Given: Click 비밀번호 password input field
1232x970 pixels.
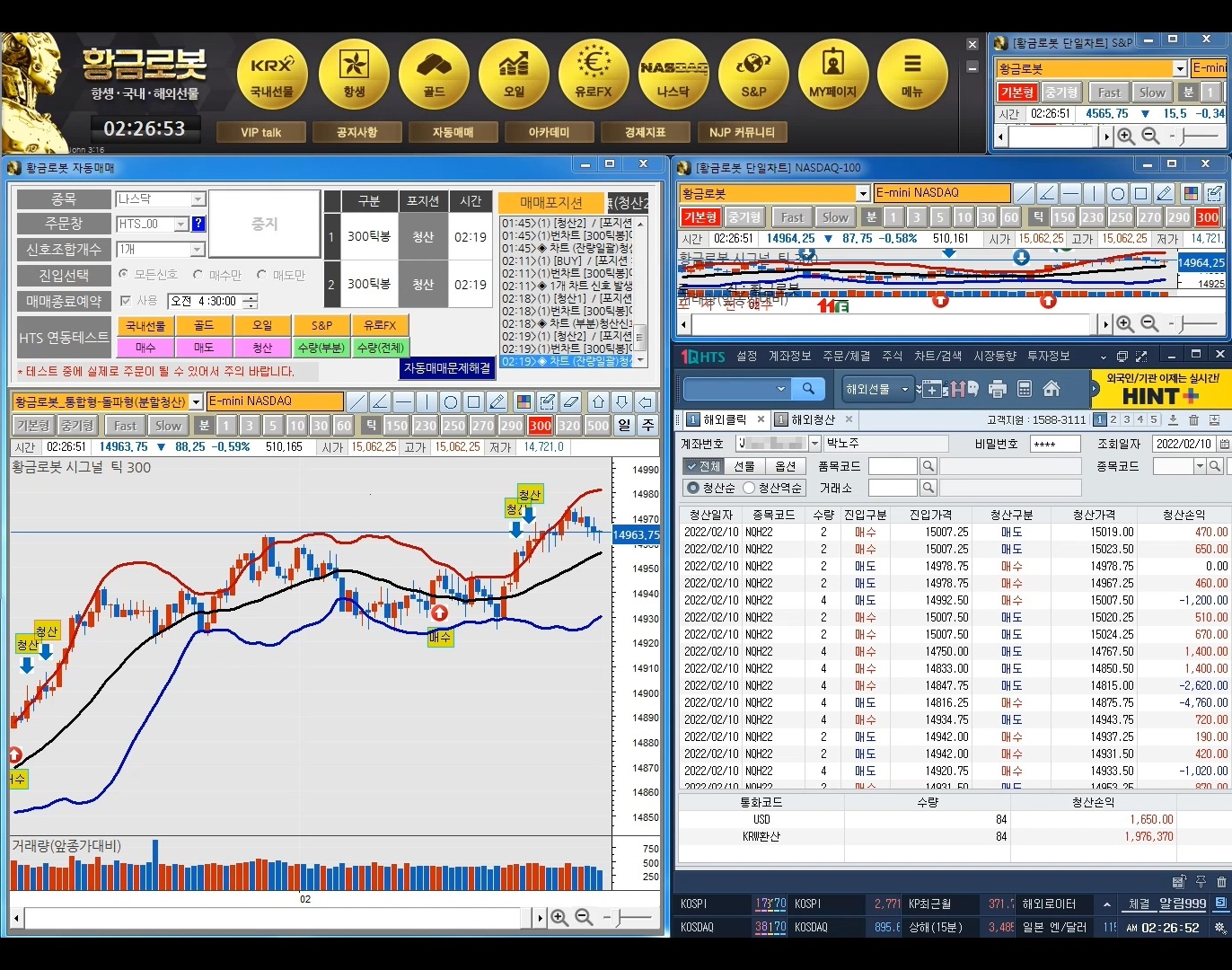Looking at the screenshot, I should point(1054,444).
